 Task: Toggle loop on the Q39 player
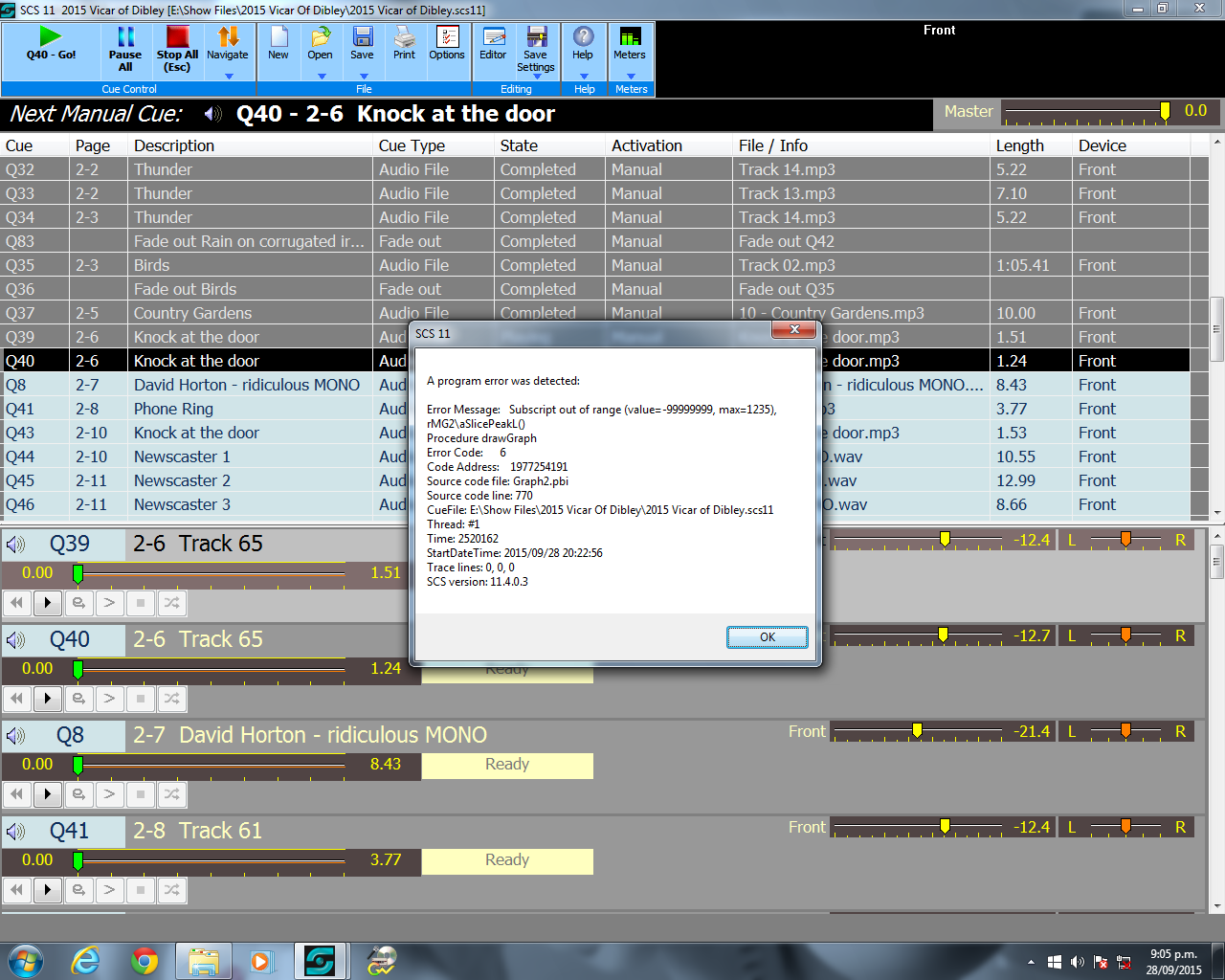click(78, 603)
